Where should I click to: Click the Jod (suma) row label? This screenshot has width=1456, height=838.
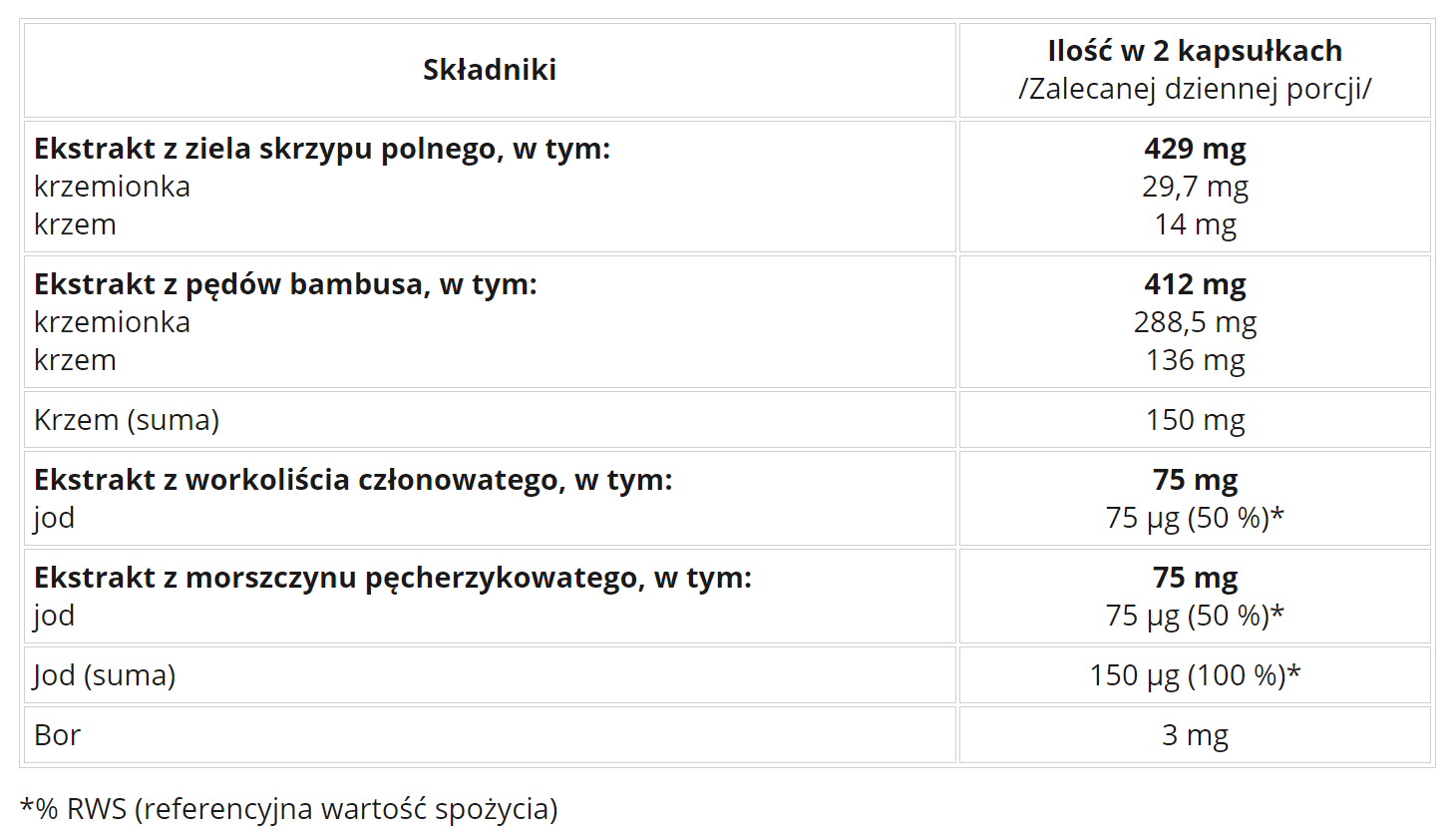pyautogui.click(x=105, y=675)
